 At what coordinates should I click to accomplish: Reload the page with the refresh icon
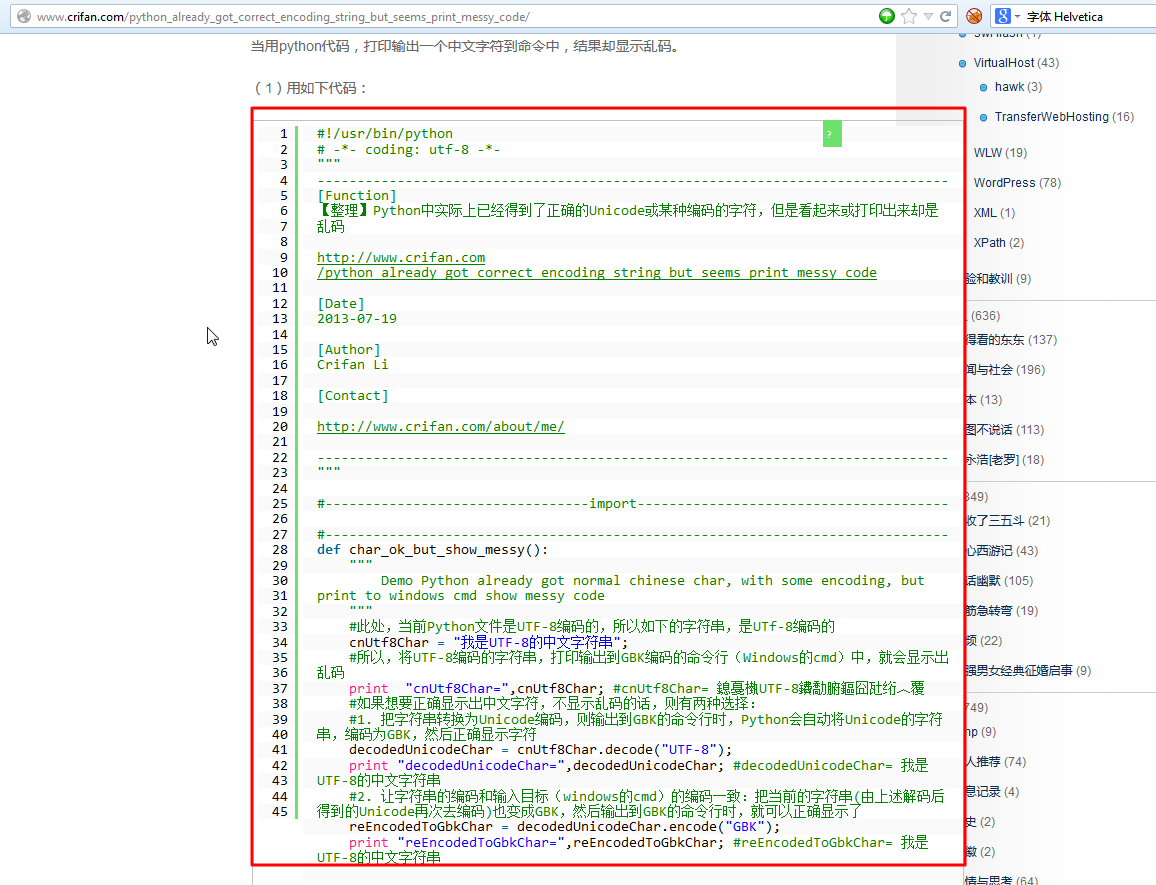pyautogui.click(x=945, y=16)
